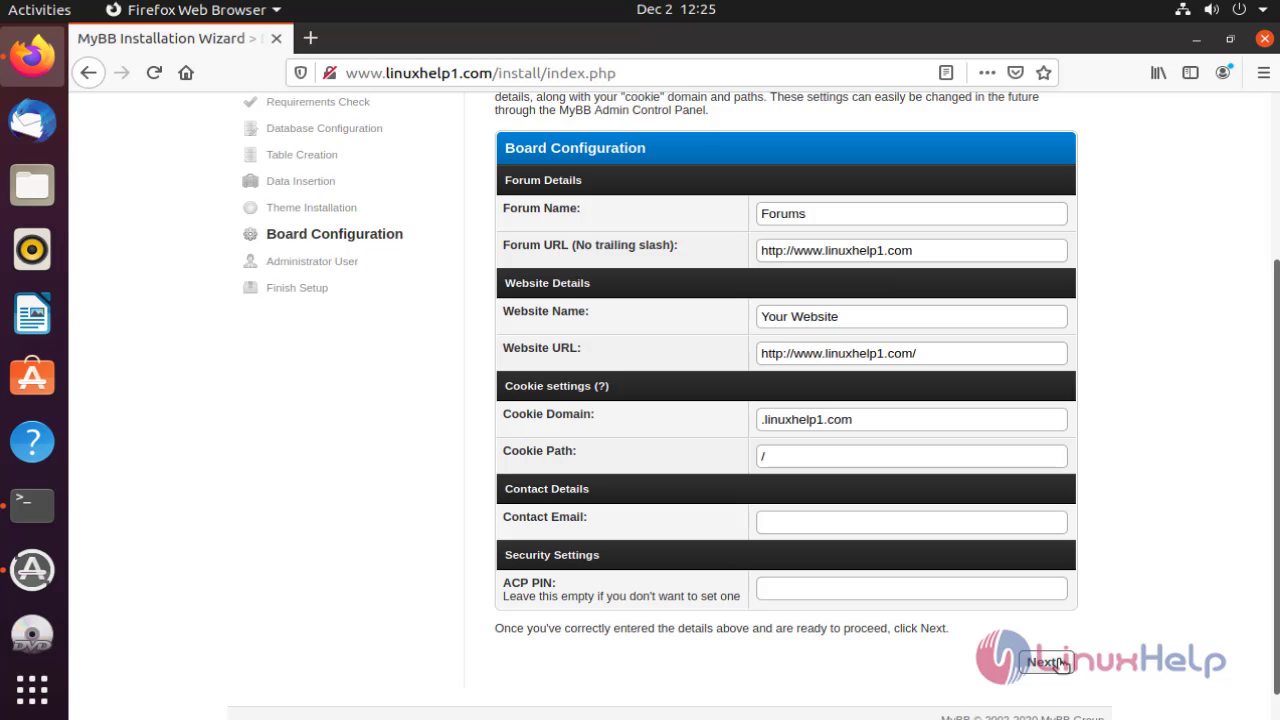This screenshot has height=720, width=1280.
Task: Edit the Website Name field
Action: 911,317
